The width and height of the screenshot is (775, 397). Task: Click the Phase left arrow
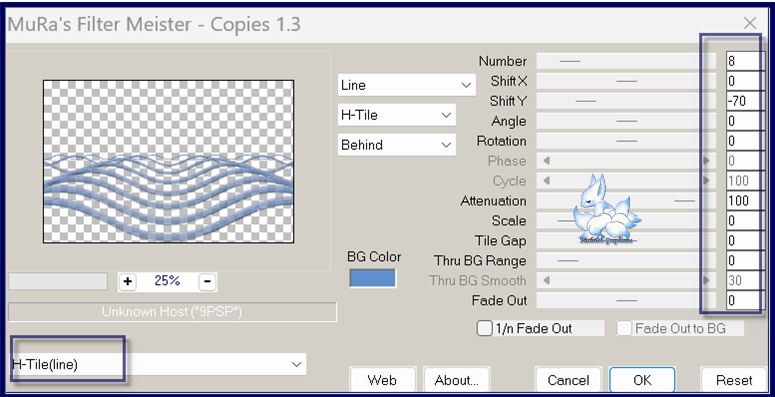pyautogui.click(x=546, y=161)
